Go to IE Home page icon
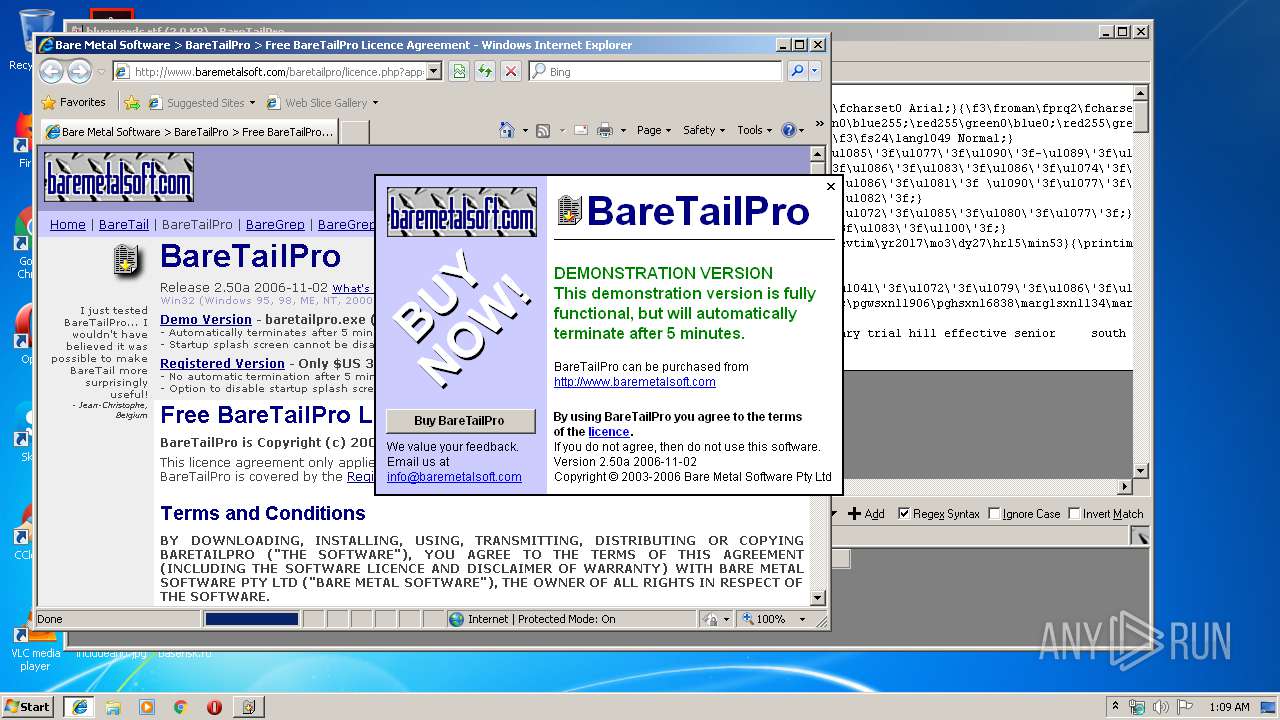This screenshot has height=720, width=1280. point(507,130)
